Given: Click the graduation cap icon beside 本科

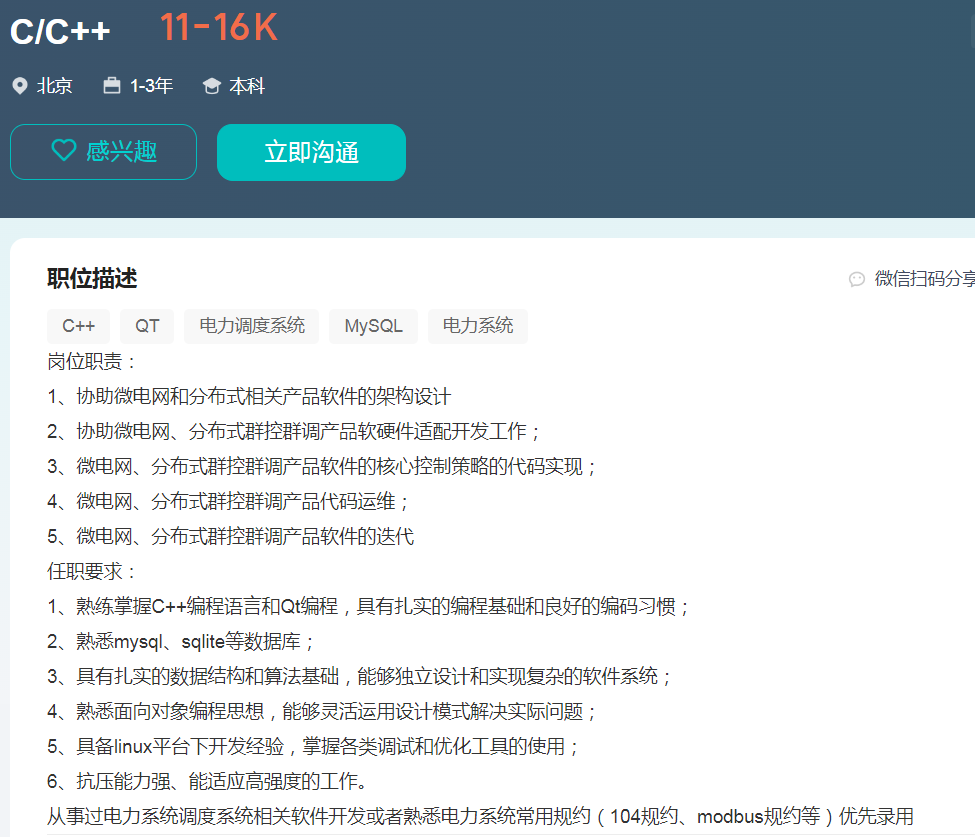Looking at the screenshot, I should pyautogui.click(x=211, y=86).
